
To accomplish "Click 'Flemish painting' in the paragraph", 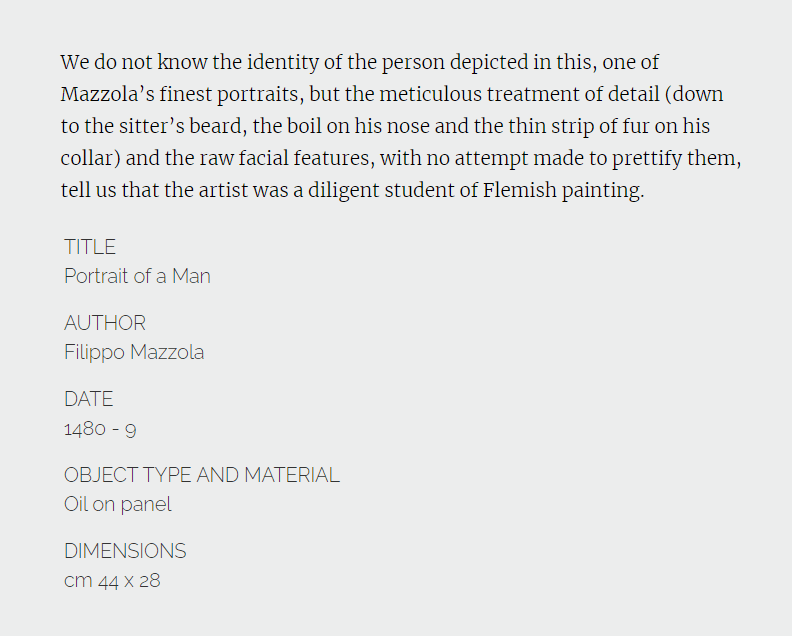I will (563, 190).
